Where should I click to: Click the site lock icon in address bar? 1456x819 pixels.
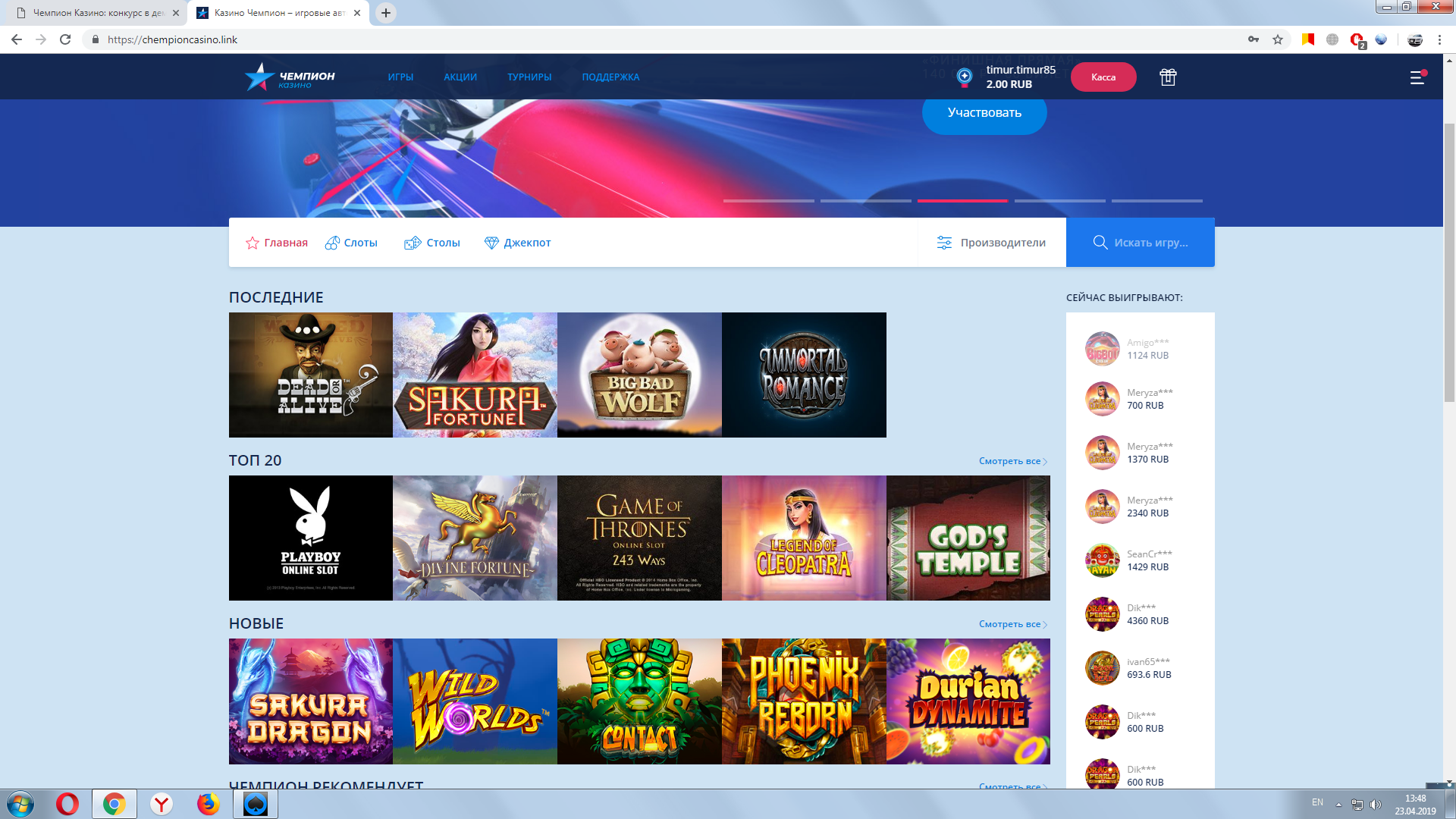click(x=96, y=39)
